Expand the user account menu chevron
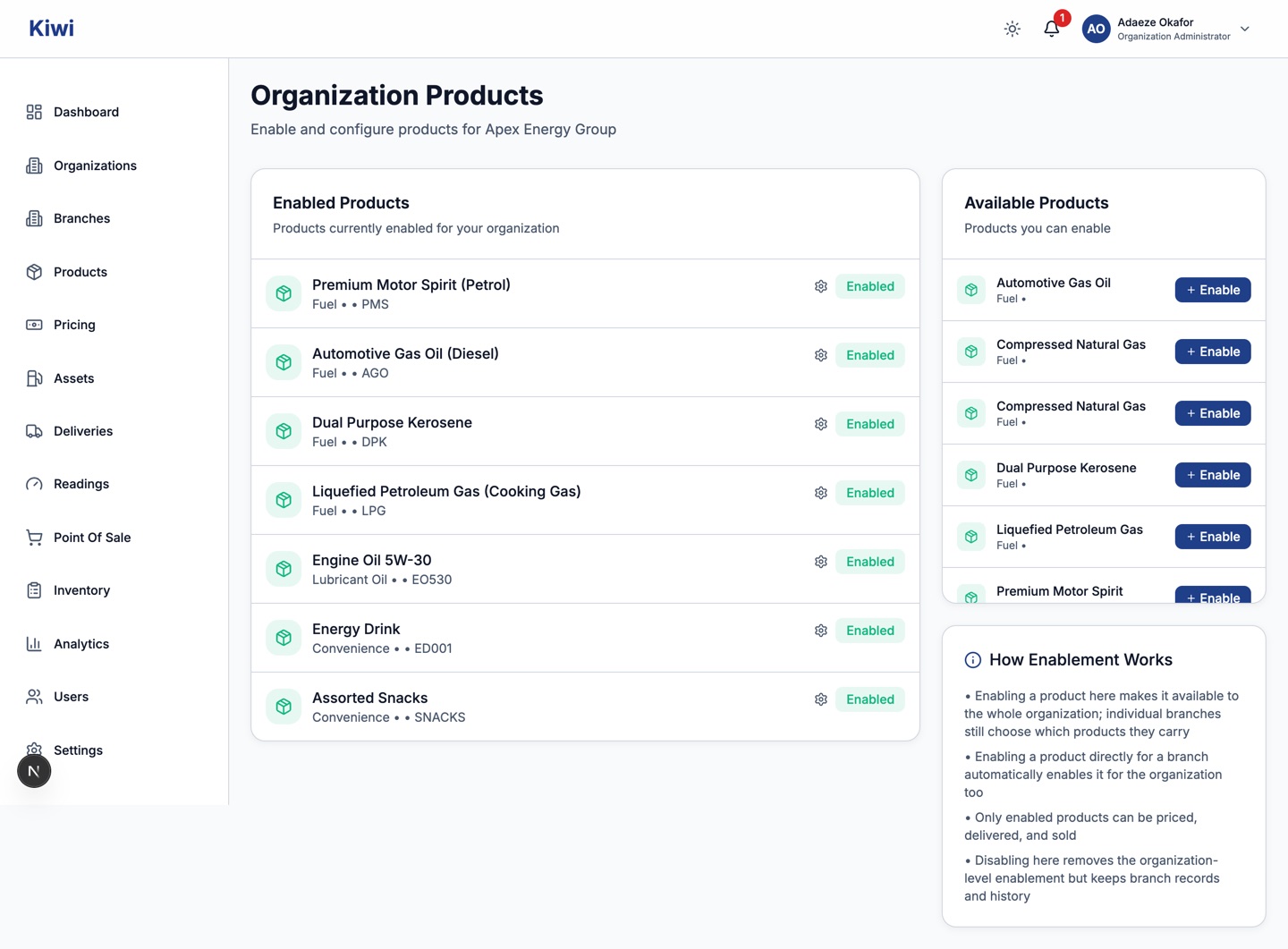The height and width of the screenshot is (949, 1288). [1244, 29]
